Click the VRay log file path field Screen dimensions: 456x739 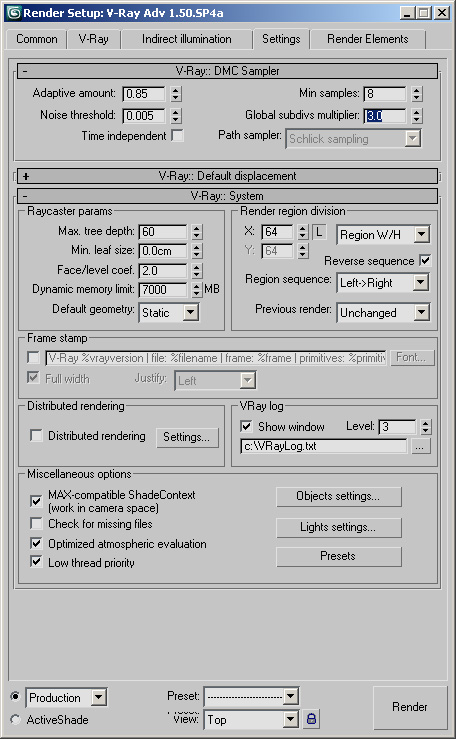[324, 446]
